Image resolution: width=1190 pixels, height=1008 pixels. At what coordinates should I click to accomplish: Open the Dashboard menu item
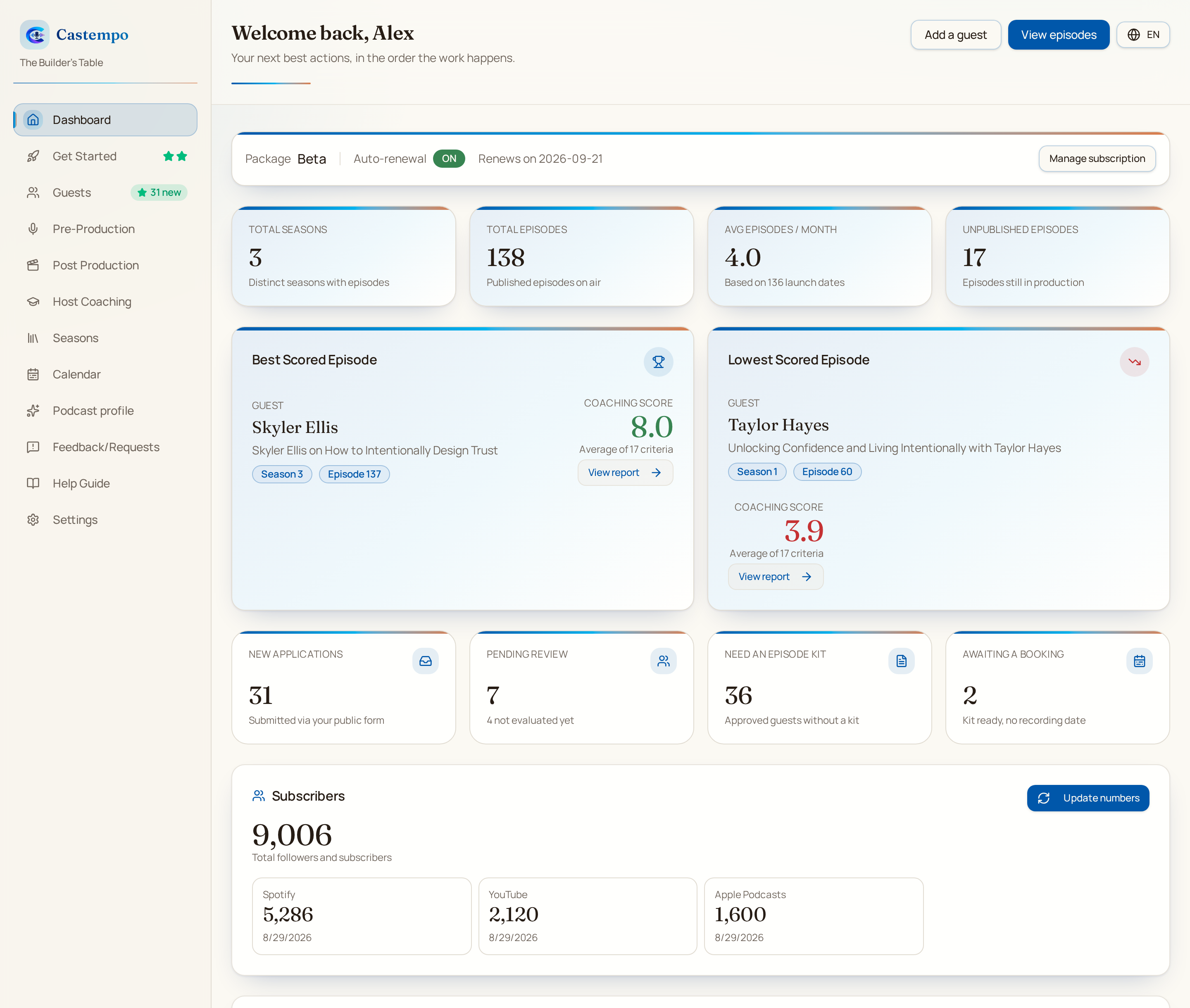click(x=105, y=120)
